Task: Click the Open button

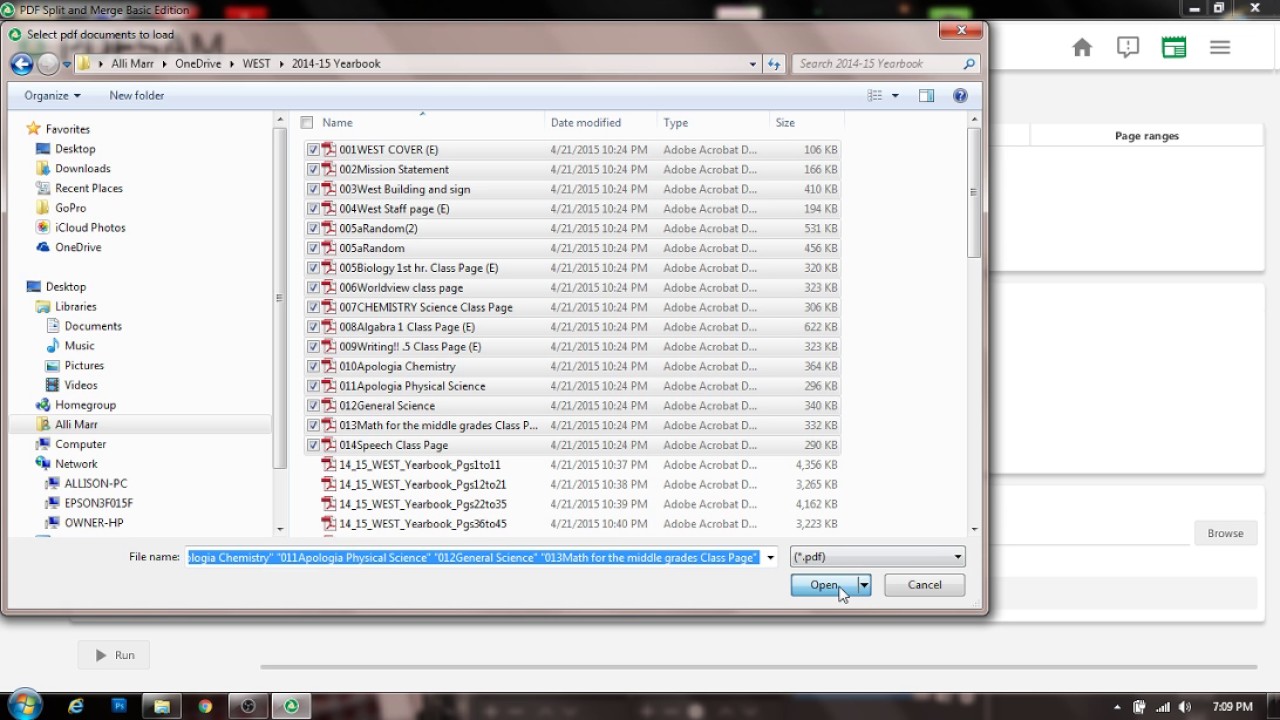Action: (824, 585)
